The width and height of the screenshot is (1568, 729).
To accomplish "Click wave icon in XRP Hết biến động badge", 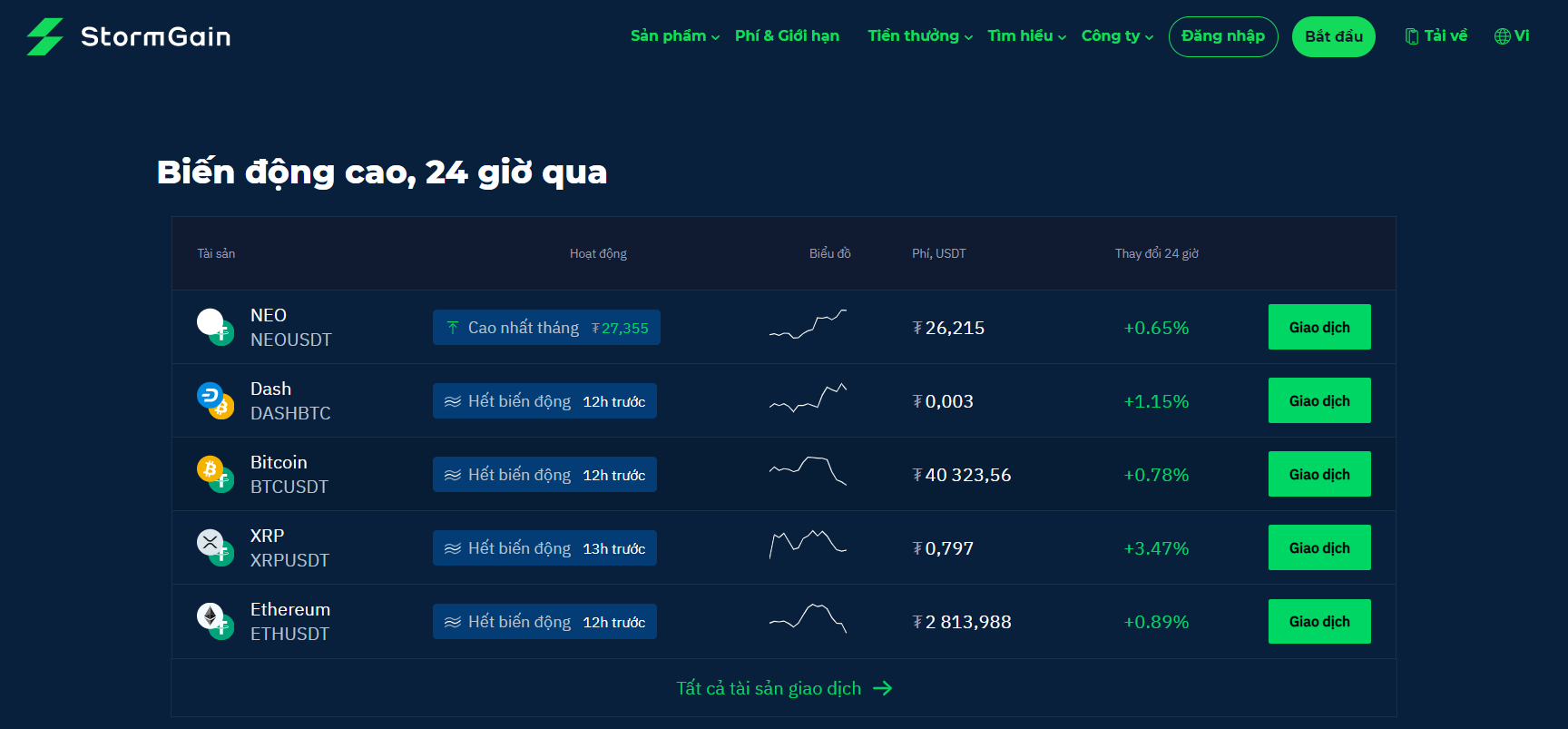I will click(453, 548).
